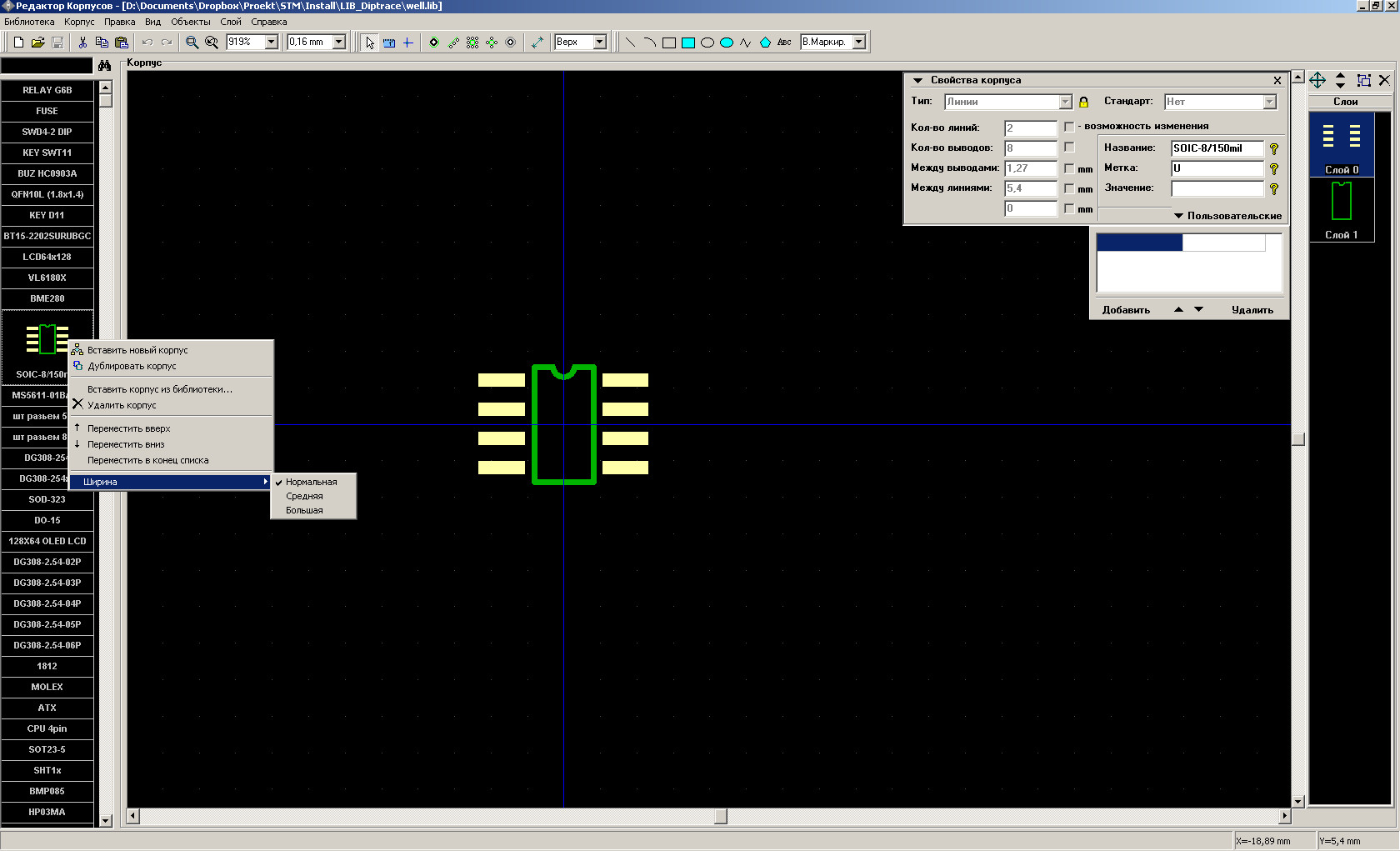The image size is (1400, 851).
Task: Choose 'Средняя' in the width submenu
Action: point(305,496)
